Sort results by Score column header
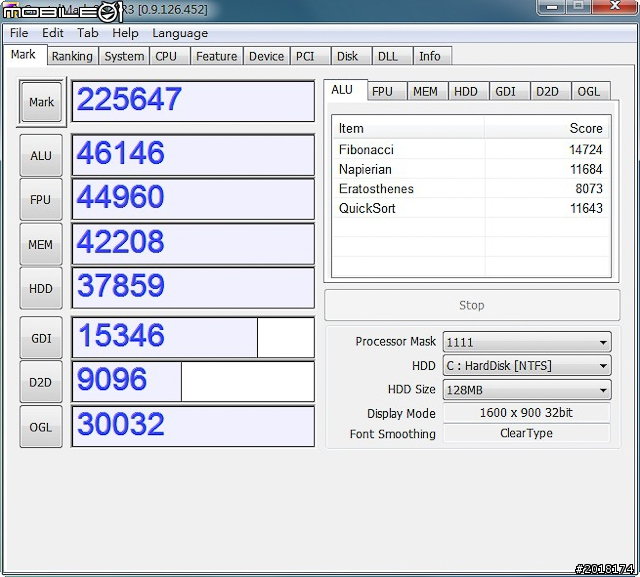640x577 pixels. click(547, 128)
